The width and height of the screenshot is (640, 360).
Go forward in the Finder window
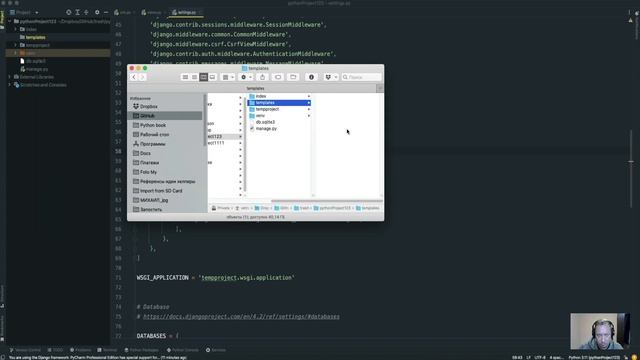pos(142,77)
